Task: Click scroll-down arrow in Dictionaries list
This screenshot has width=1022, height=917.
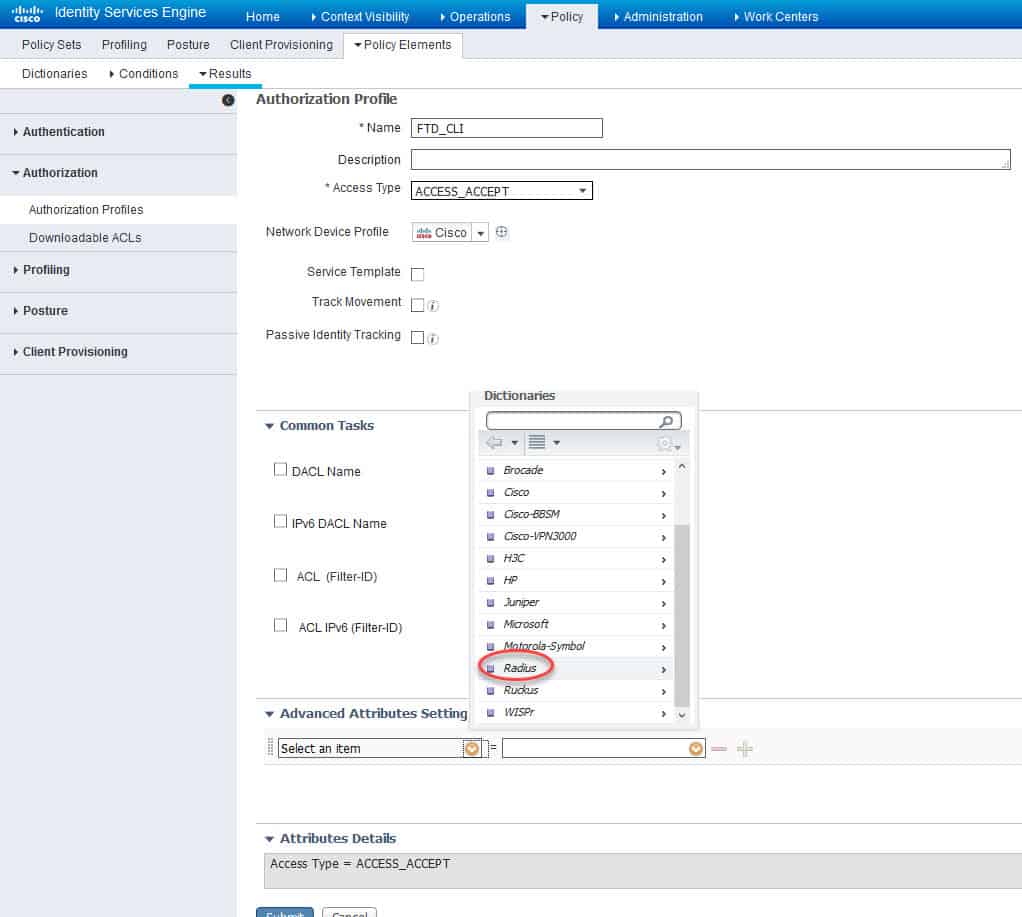Action: [x=682, y=715]
